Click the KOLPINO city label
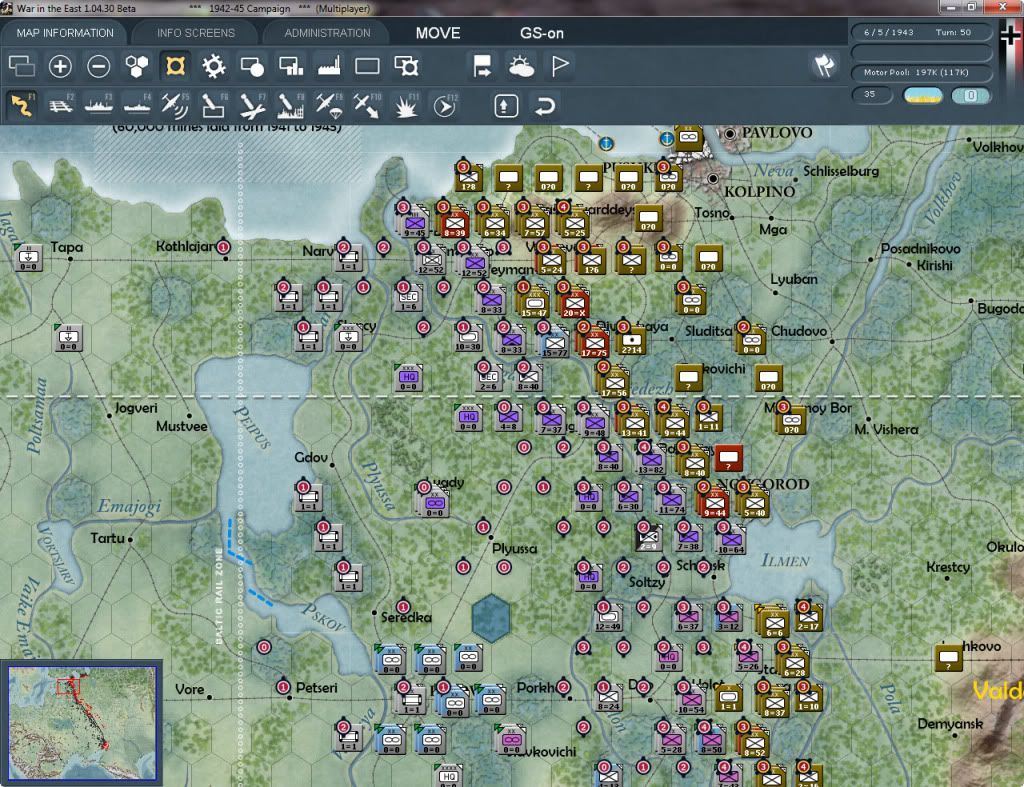 coord(760,192)
